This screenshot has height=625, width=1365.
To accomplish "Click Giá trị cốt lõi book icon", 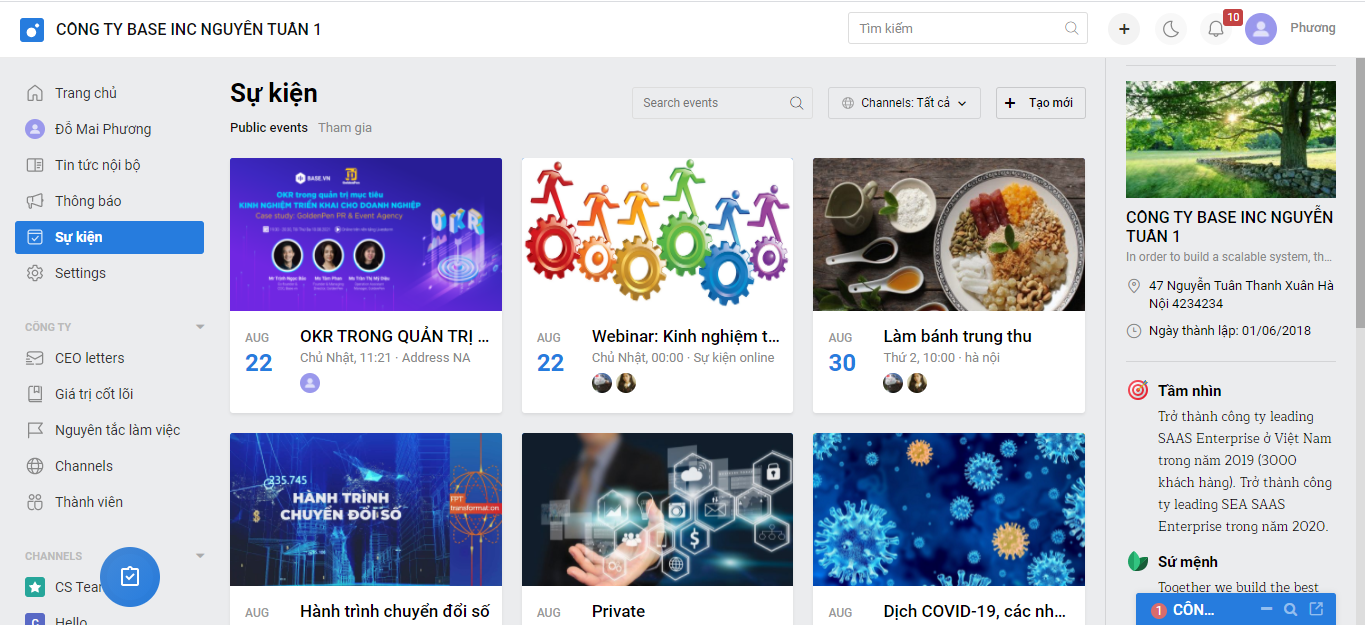I will (x=35, y=394).
